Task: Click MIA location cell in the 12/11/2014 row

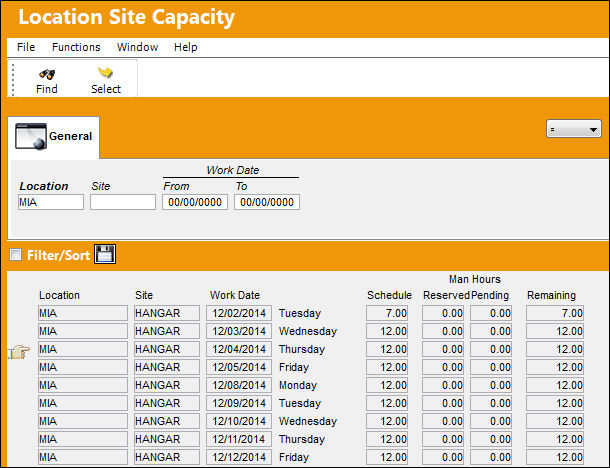Action: point(83,439)
